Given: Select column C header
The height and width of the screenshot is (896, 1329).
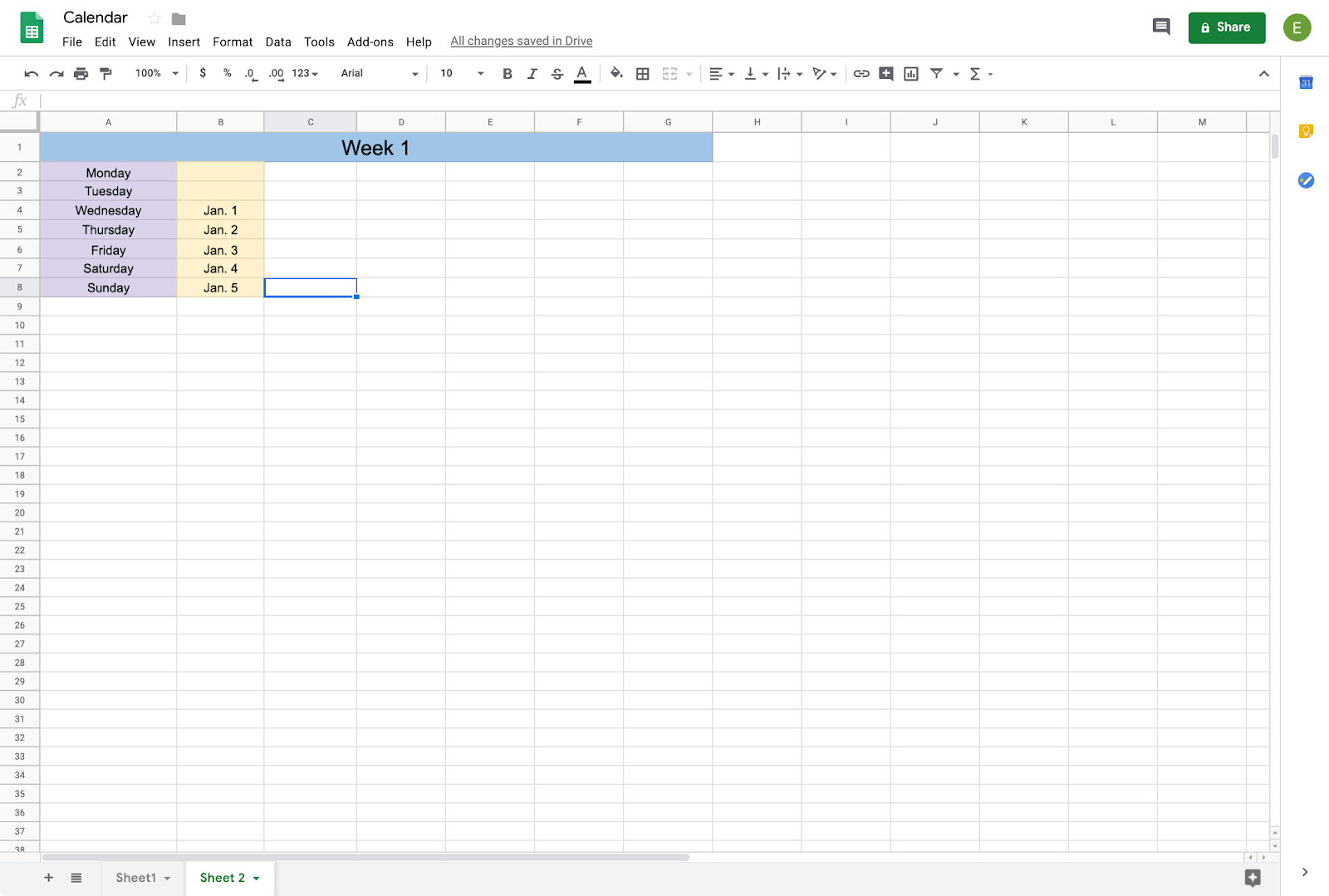Looking at the screenshot, I should [311, 122].
